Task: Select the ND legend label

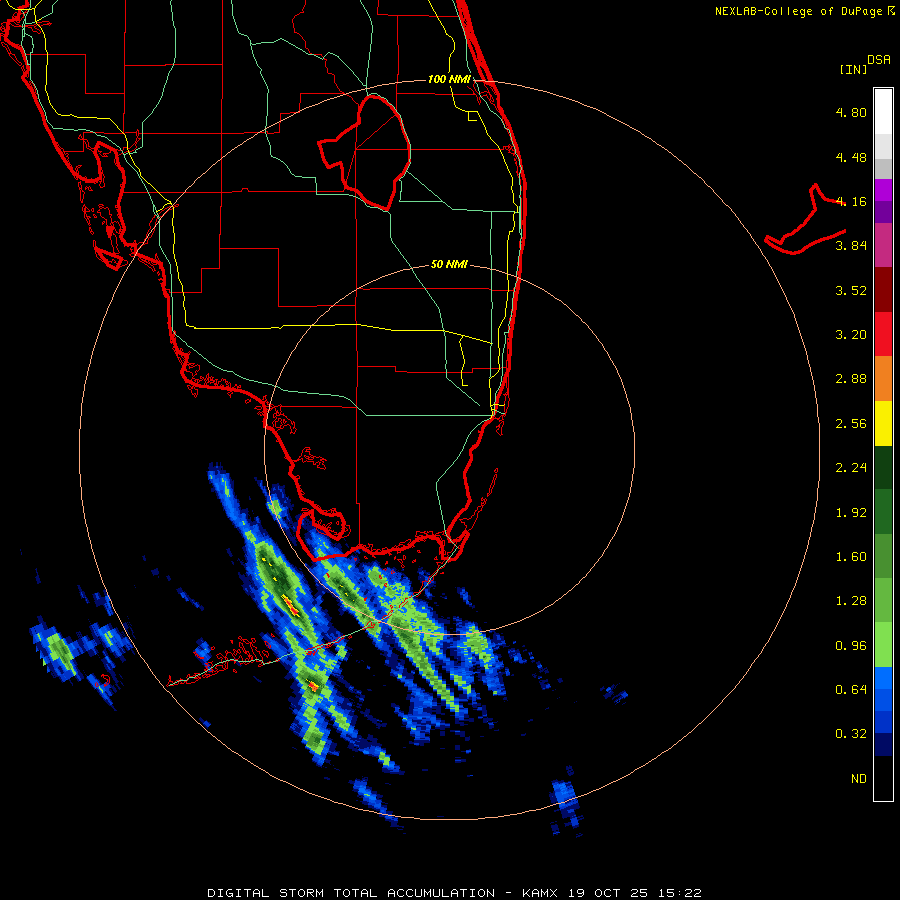Action: click(x=859, y=779)
